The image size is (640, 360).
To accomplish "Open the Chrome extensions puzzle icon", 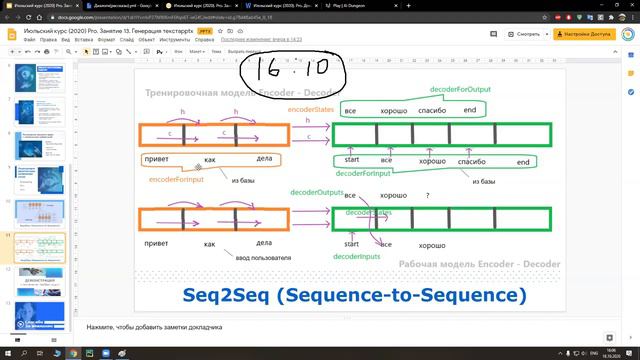I will (611, 18).
